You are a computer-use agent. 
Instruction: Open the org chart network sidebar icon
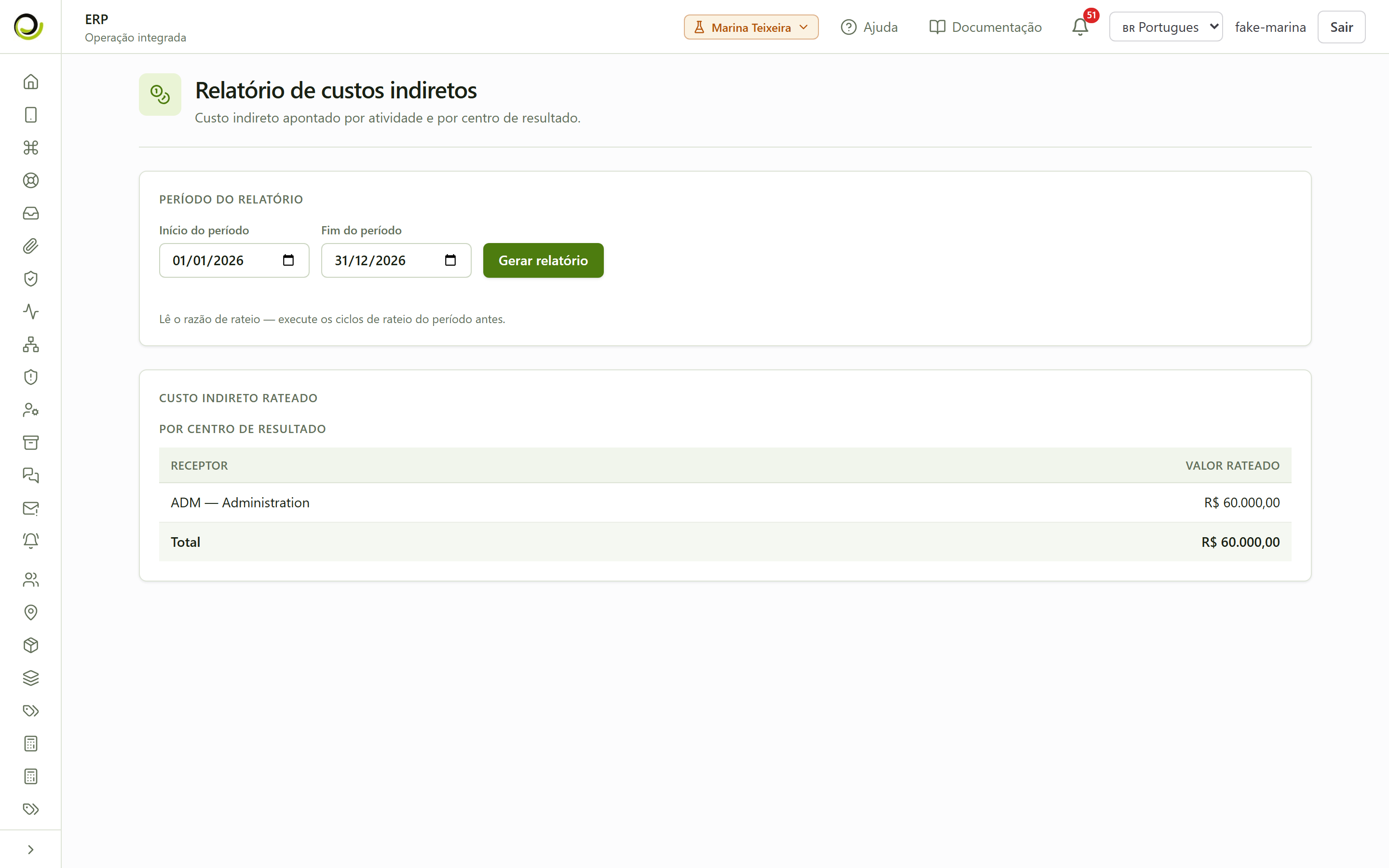coord(31,344)
